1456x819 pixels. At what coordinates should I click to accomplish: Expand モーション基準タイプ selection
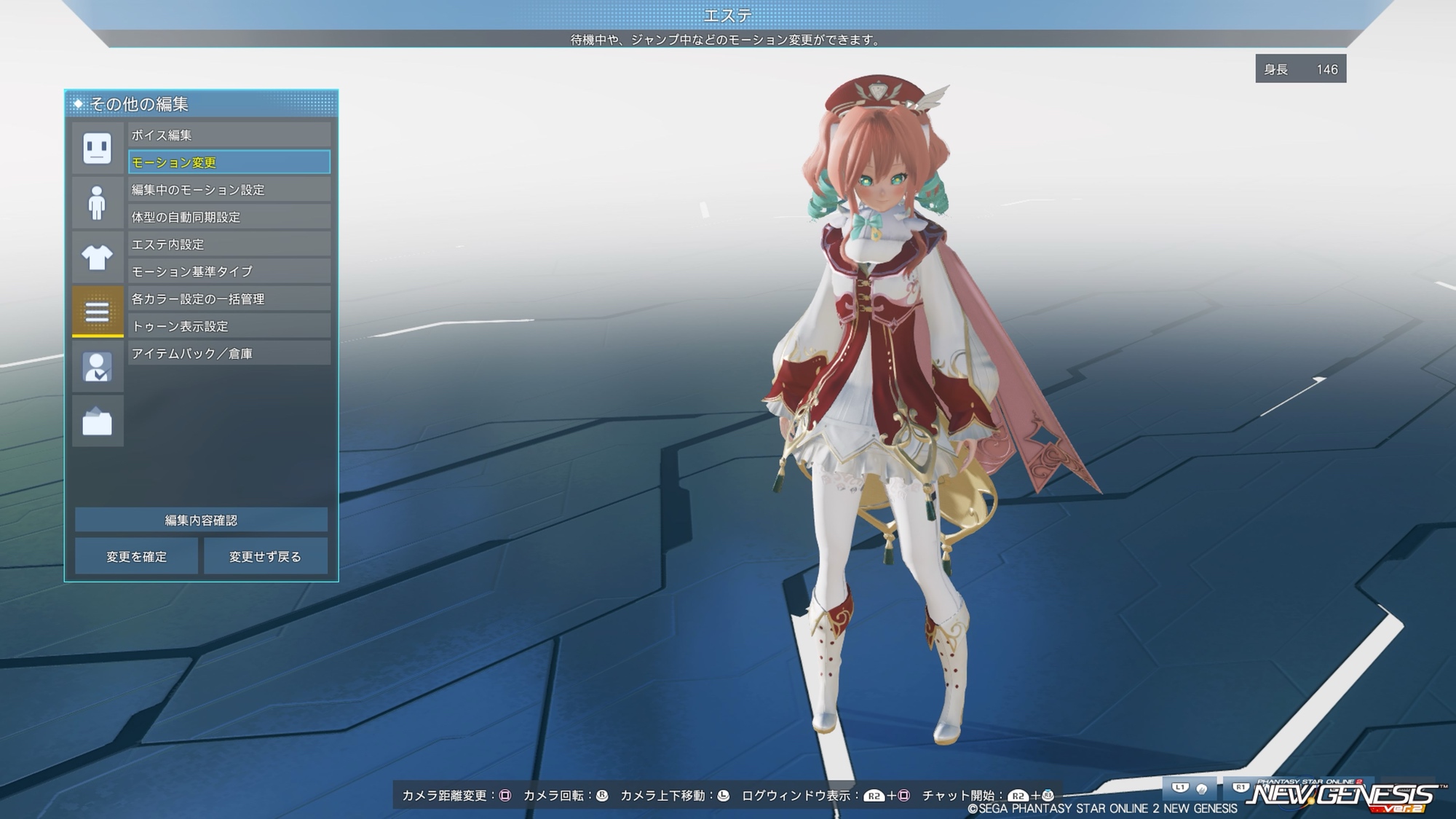click(229, 272)
